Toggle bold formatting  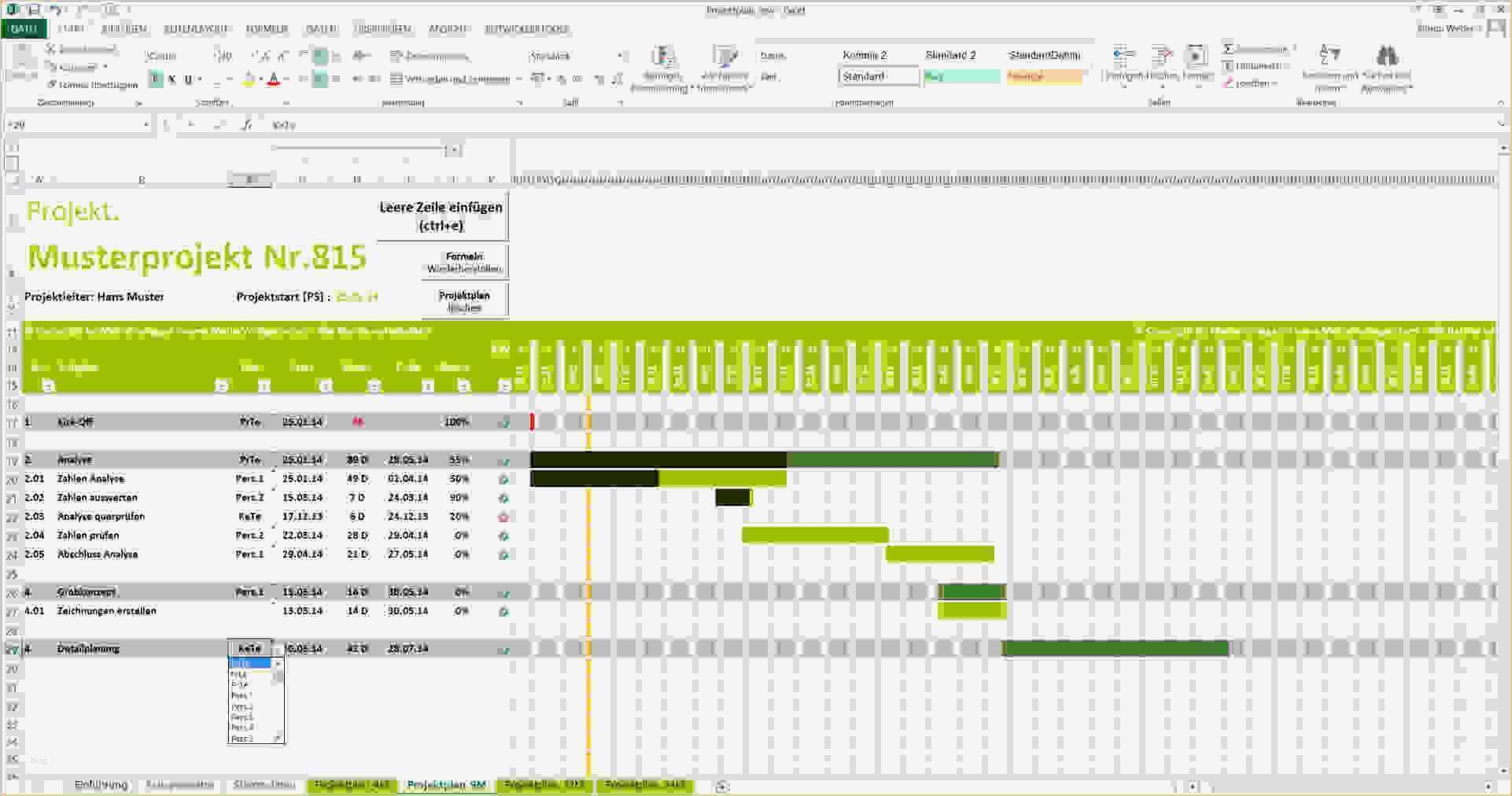pyautogui.click(x=156, y=79)
